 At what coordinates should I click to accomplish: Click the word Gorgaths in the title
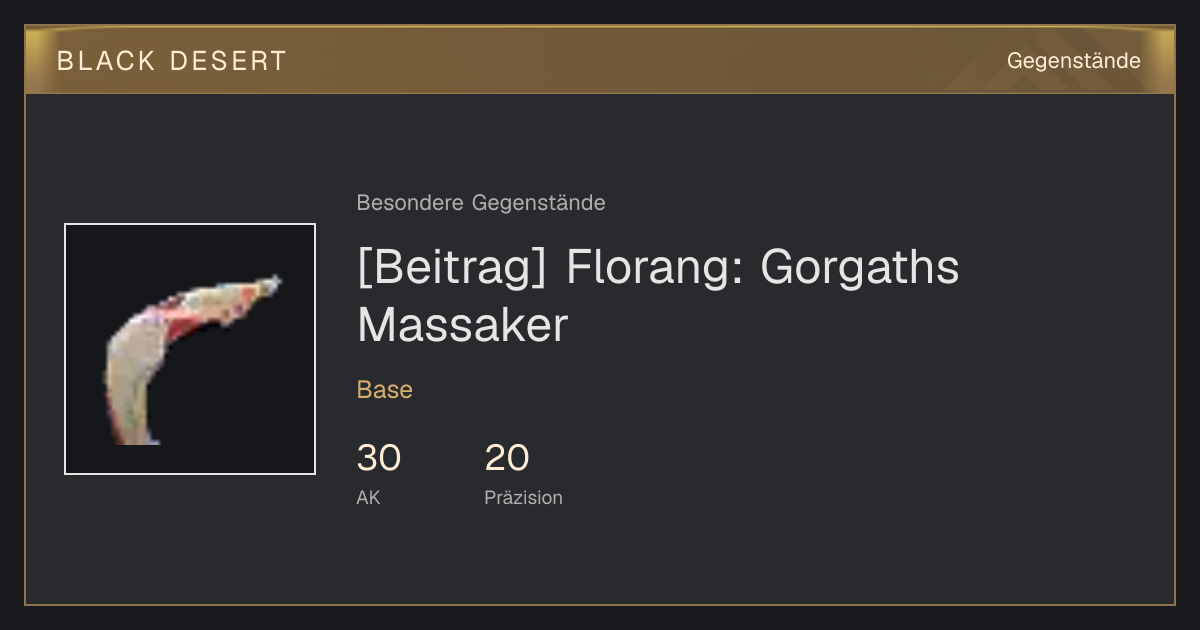click(x=860, y=268)
